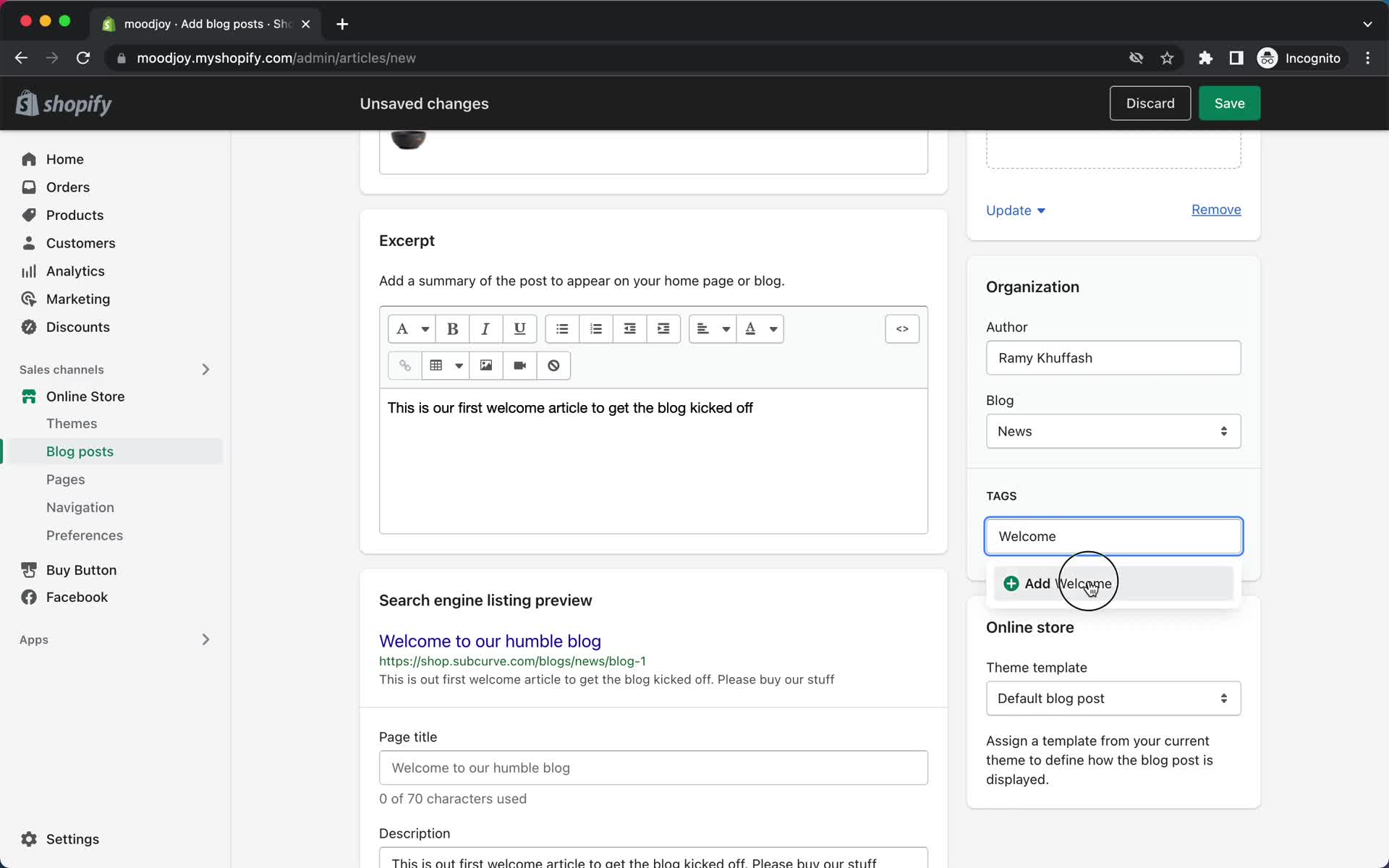Go to Products section
The image size is (1389, 868).
tap(75, 216)
